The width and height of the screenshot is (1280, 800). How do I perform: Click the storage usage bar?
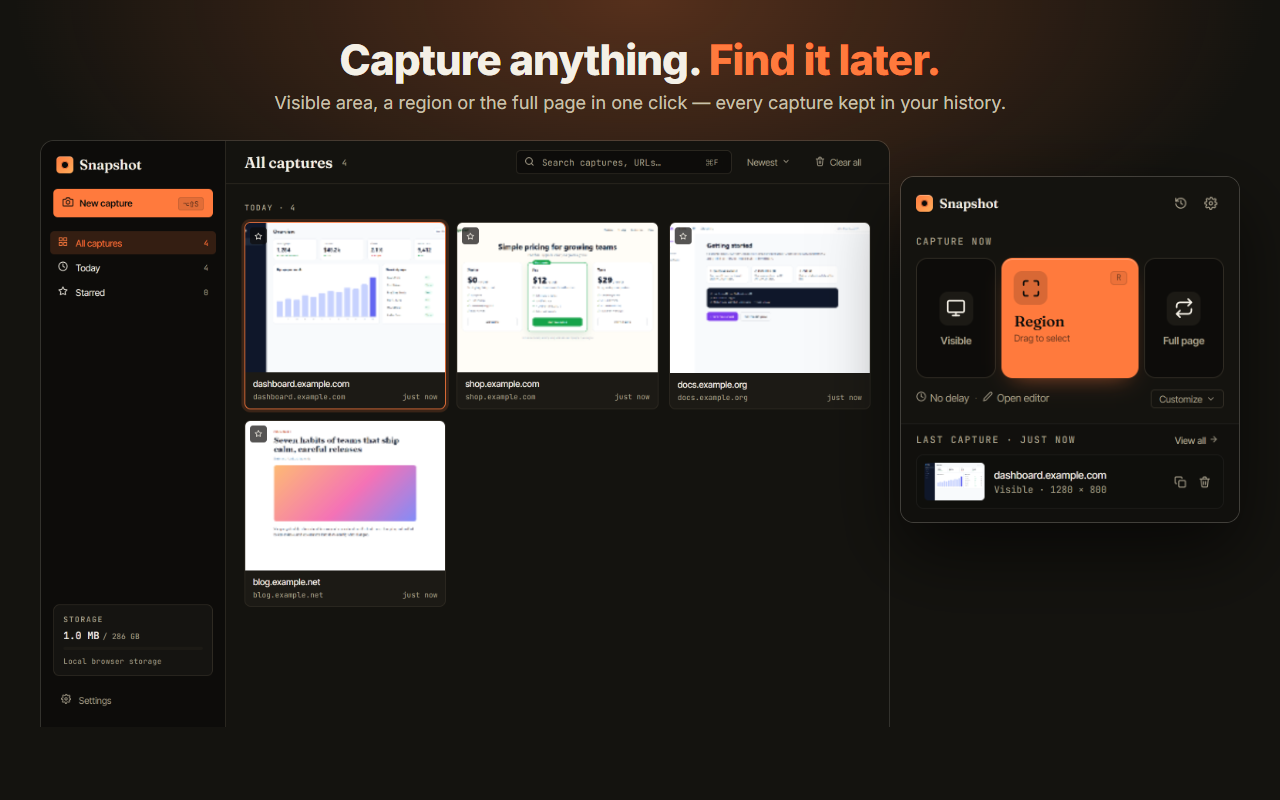(x=133, y=649)
